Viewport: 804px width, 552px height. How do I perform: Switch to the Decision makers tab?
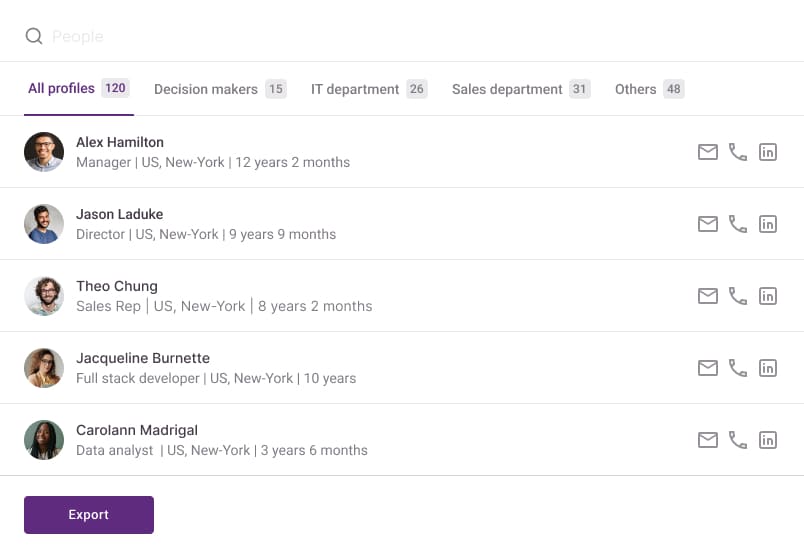tap(220, 89)
